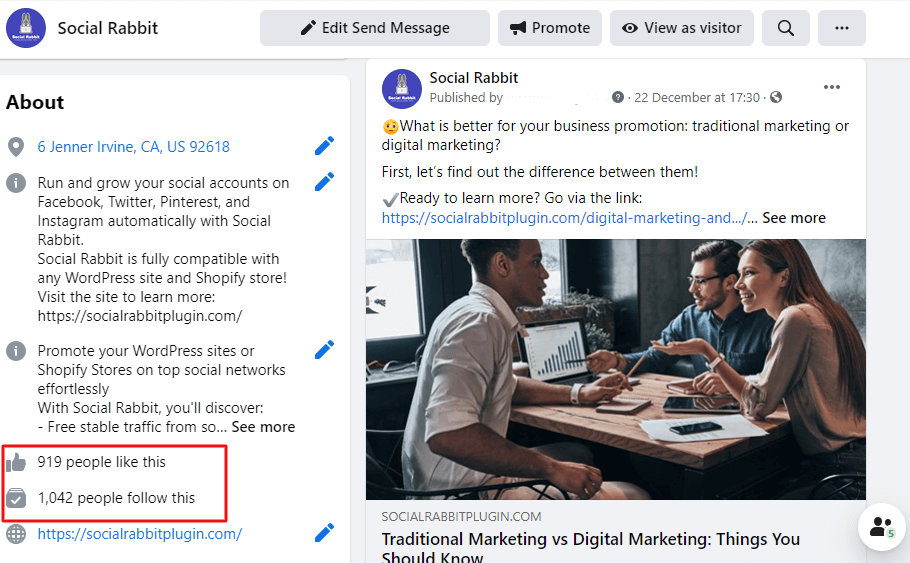The width and height of the screenshot is (910, 563).
Task: Open the Traditional Marketing vs Digital Marketing headline
Action: pyautogui.click(x=590, y=548)
